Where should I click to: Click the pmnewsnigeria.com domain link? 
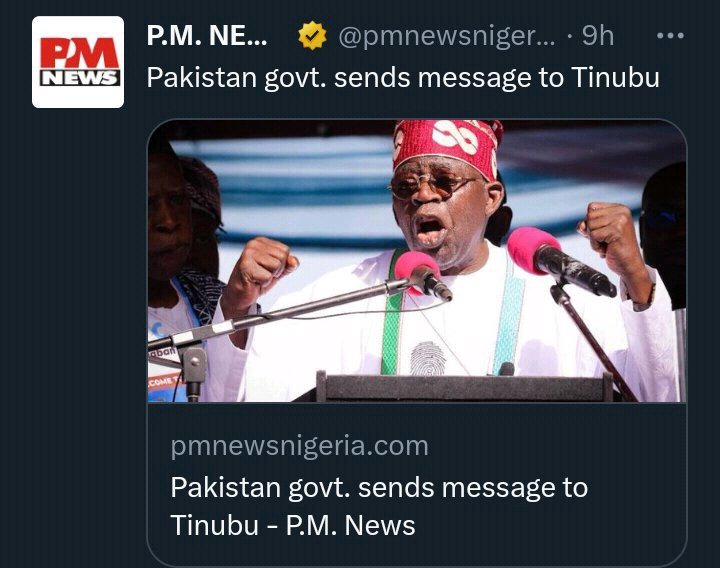[x=299, y=446]
